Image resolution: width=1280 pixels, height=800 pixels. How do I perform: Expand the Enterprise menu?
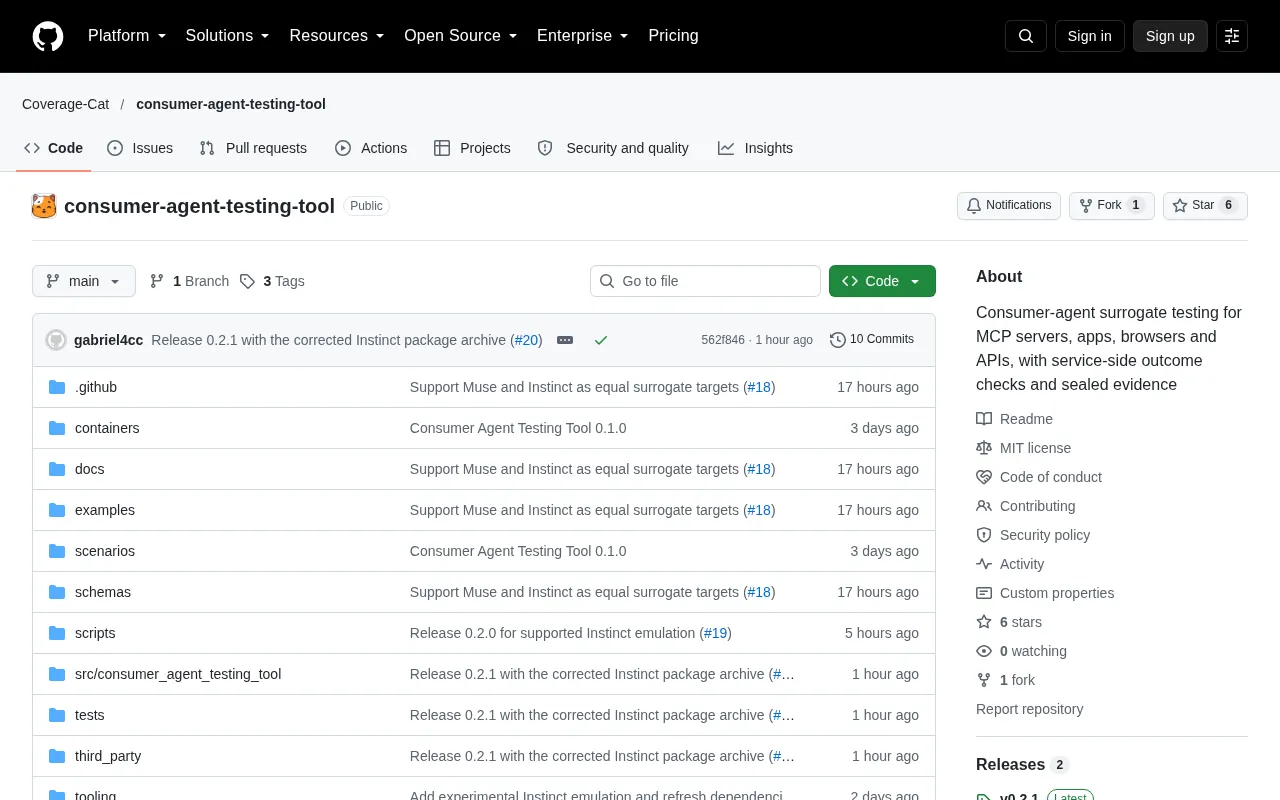583,36
